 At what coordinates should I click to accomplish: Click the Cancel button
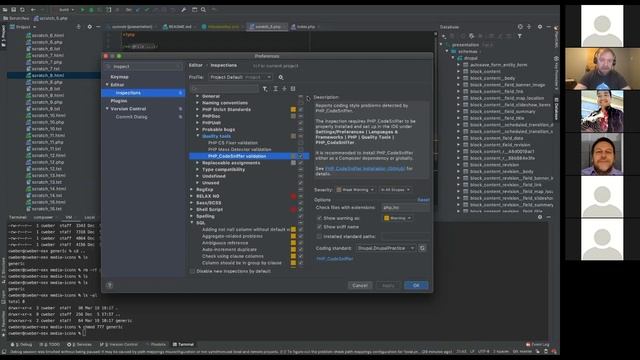360,285
